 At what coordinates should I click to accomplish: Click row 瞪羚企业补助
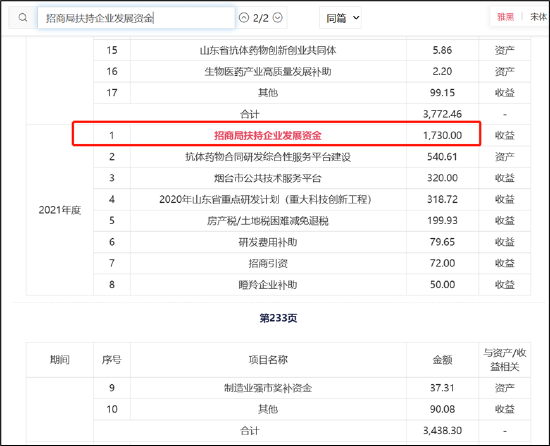(268, 285)
